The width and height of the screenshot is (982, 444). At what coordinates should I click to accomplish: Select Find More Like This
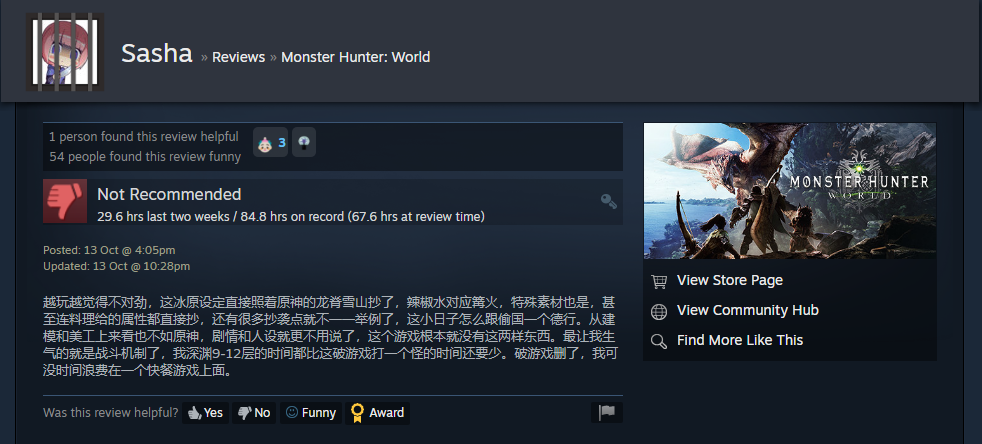click(x=740, y=340)
